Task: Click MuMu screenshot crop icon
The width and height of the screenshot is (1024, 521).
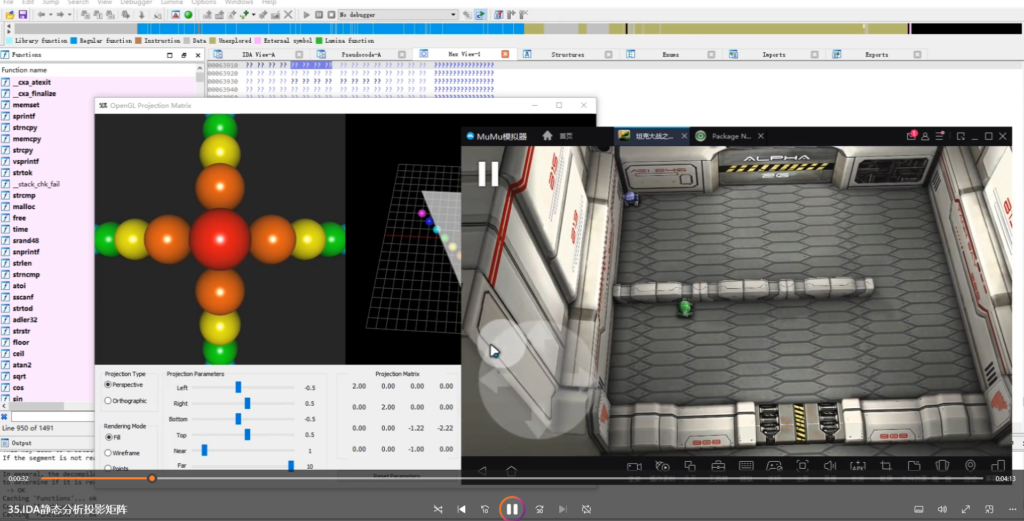Action: (886, 466)
